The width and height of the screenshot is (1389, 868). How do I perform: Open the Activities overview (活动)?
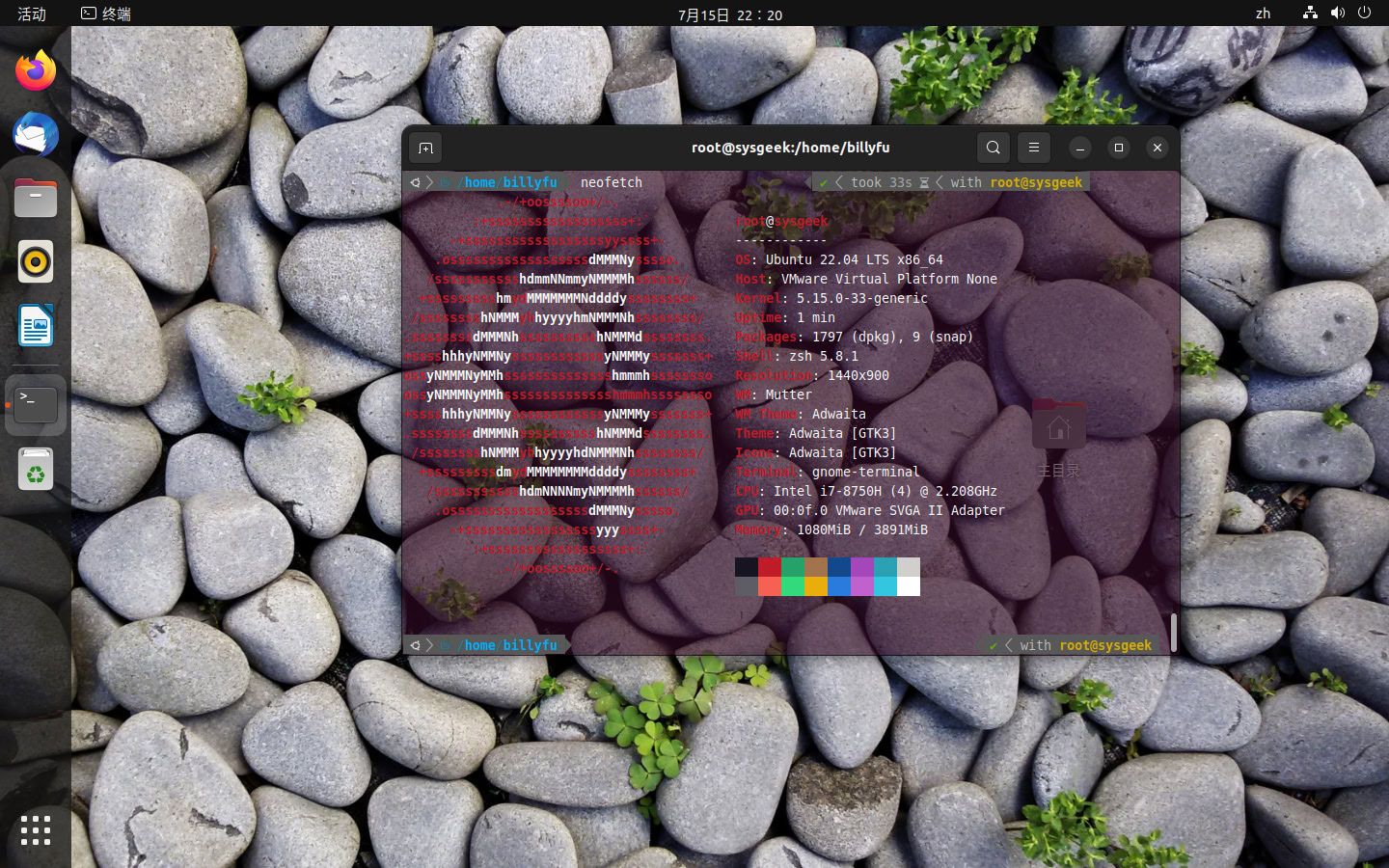click(32, 14)
